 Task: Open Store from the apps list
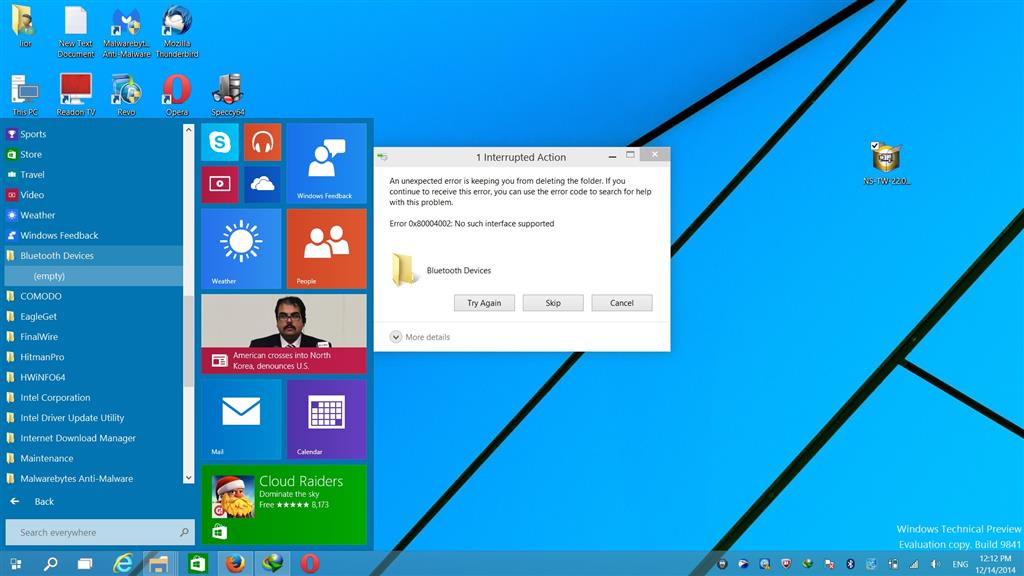[93, 154]
